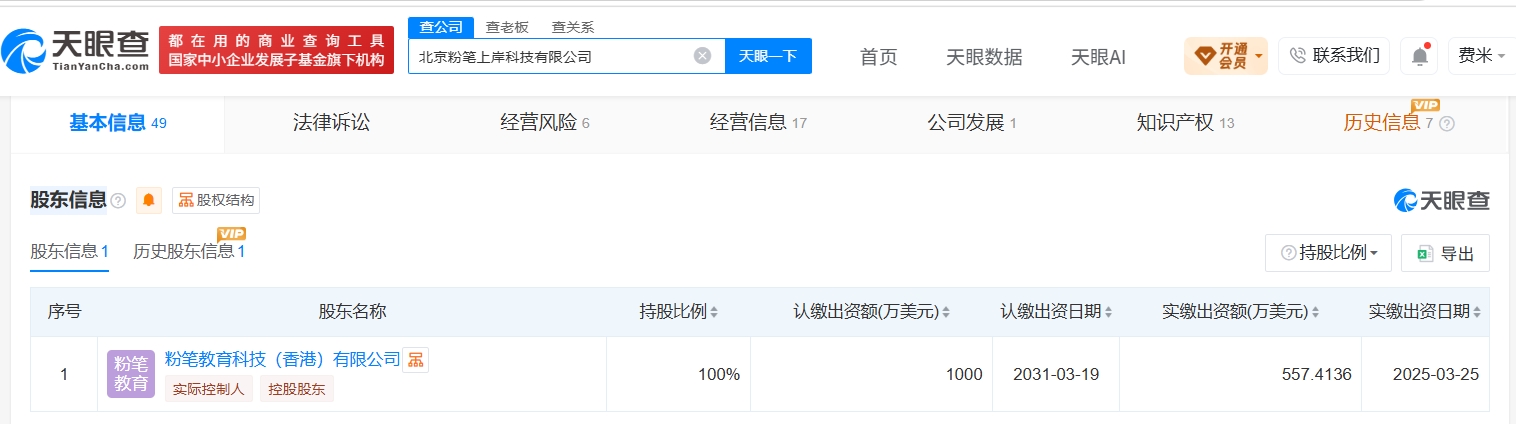Switch to the 法律诉讼 tab

click(331, 123)
